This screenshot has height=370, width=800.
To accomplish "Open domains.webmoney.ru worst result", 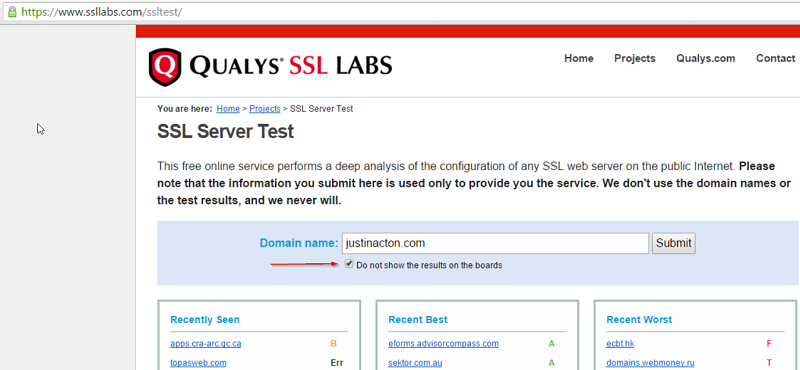I will click(x=651, y=363).
